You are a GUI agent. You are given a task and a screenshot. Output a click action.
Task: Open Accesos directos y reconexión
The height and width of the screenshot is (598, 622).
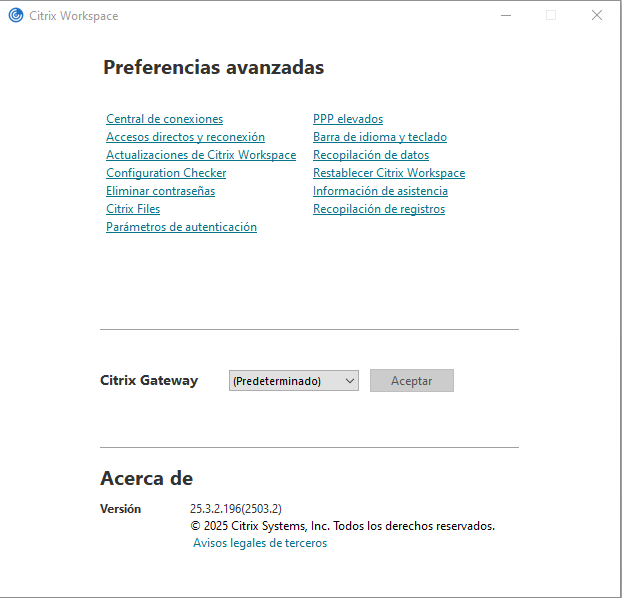tap(185, 137)
